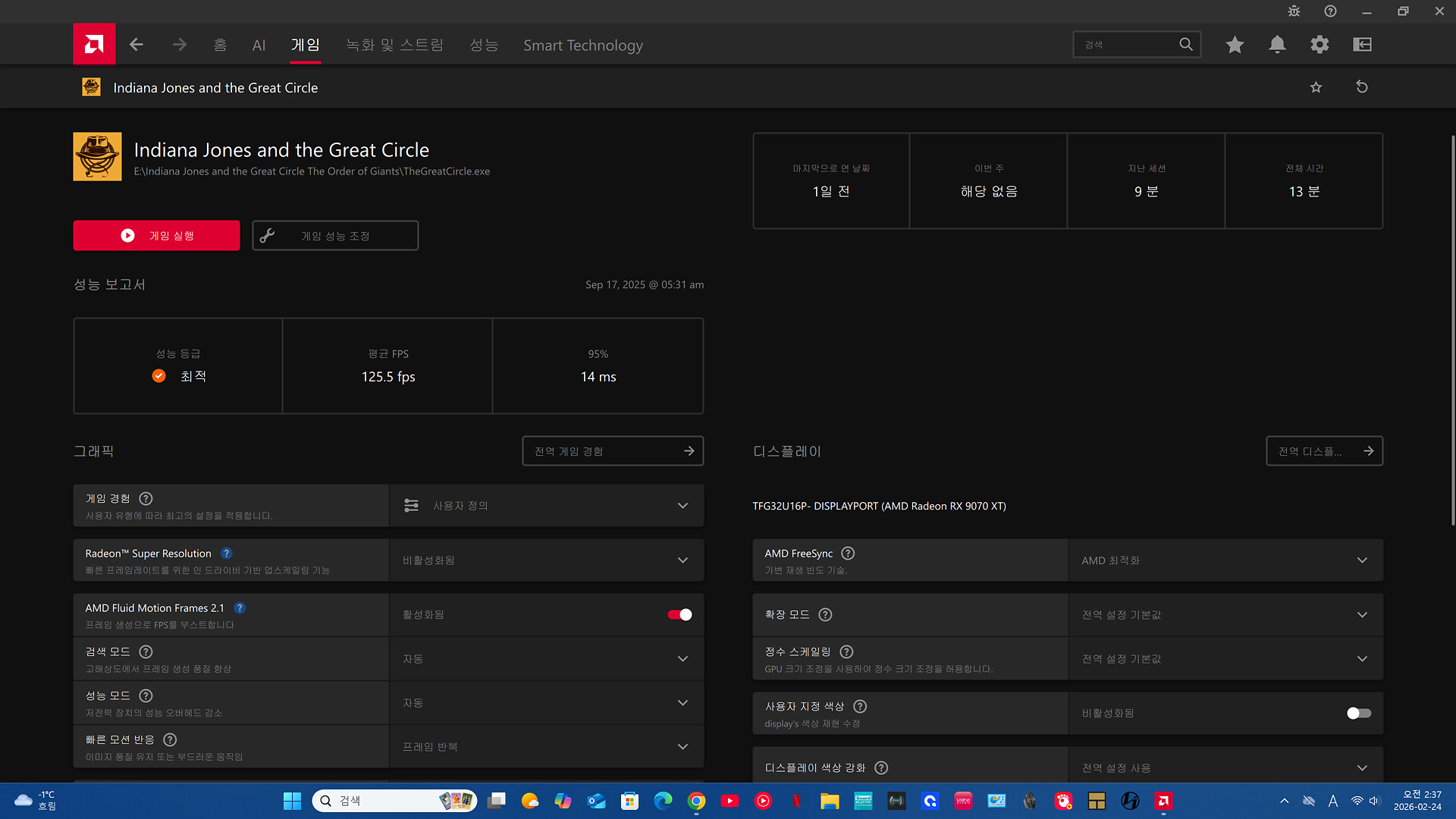Open settings gear icon
The width and height of the screenshot is (1456, 819).
[x=1319, y=45]
